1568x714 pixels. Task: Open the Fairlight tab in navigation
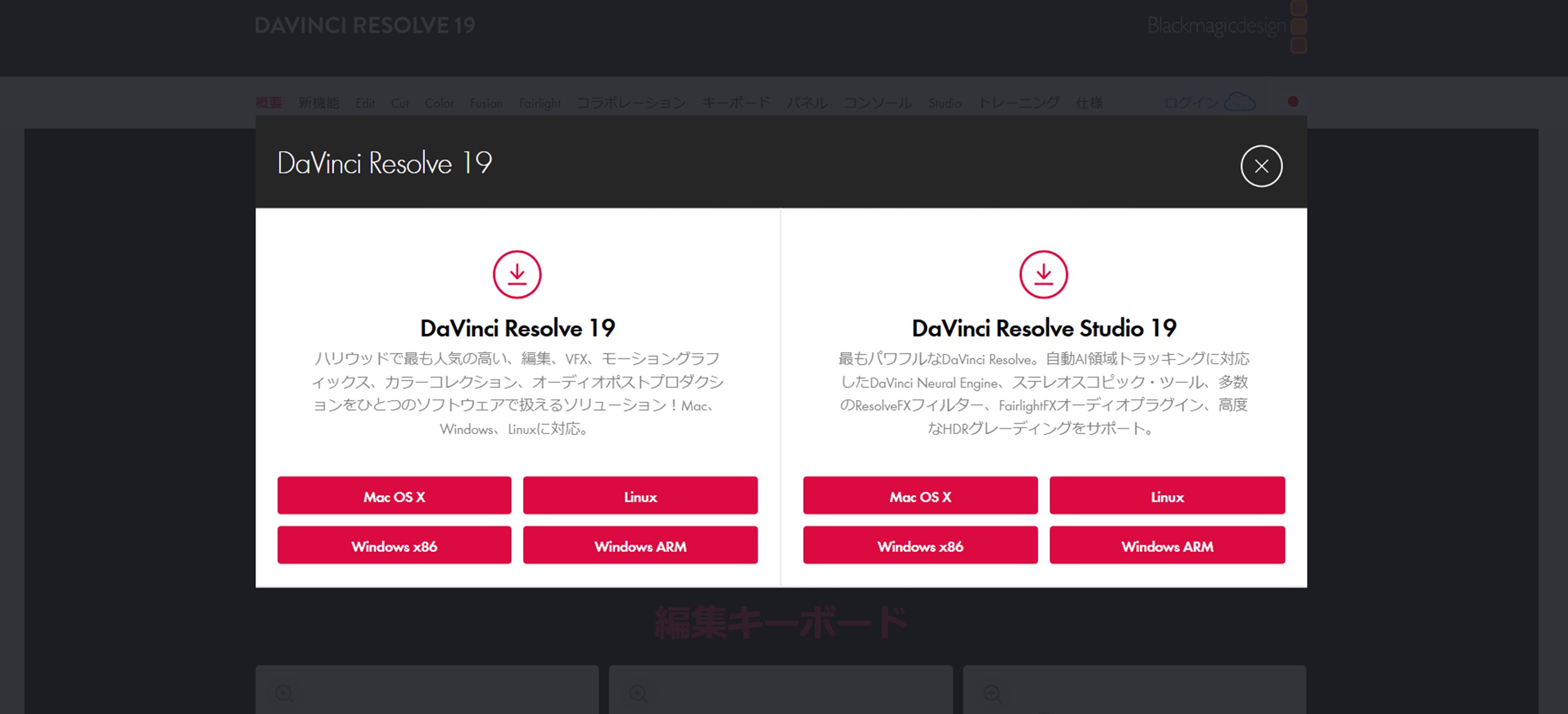pos(539,103)
